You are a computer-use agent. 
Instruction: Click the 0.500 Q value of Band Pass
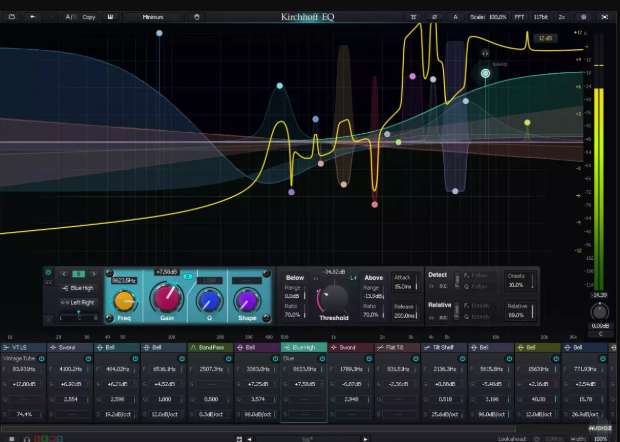[x=211, y=399]
